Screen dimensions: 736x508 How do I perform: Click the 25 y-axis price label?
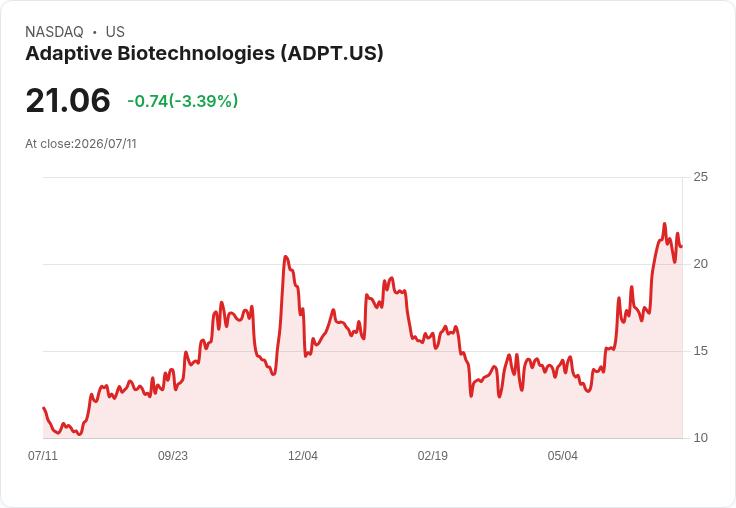(x=700, y=177)
